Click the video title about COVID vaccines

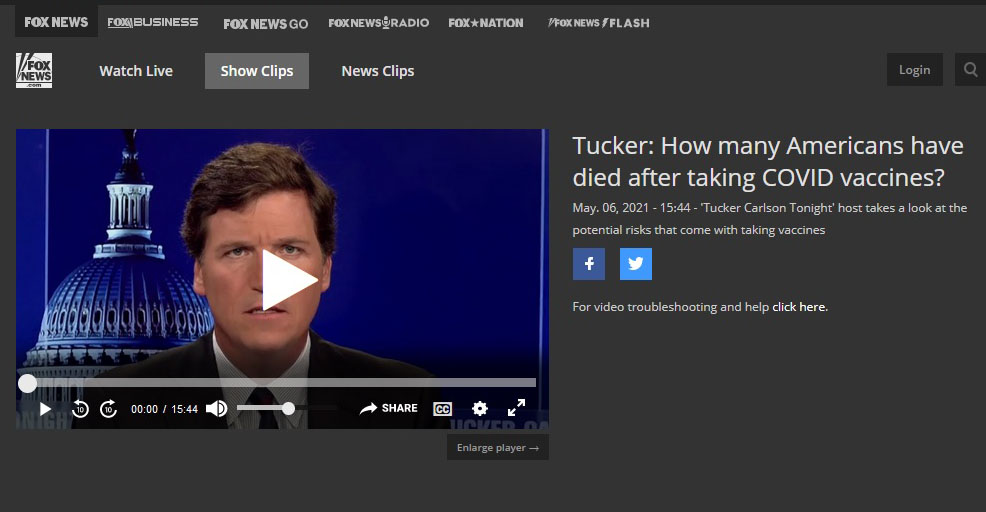pyautogui.click(x=768, y=162)
